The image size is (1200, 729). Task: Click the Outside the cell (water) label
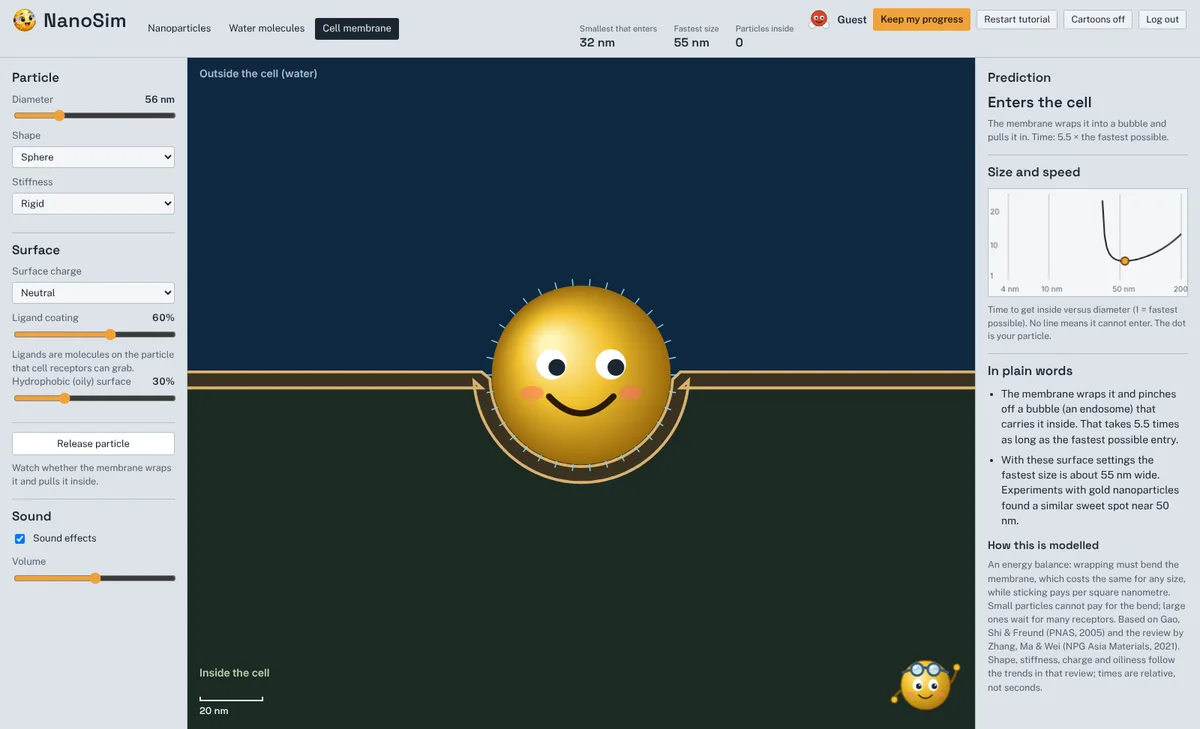(x=258, y=74)
